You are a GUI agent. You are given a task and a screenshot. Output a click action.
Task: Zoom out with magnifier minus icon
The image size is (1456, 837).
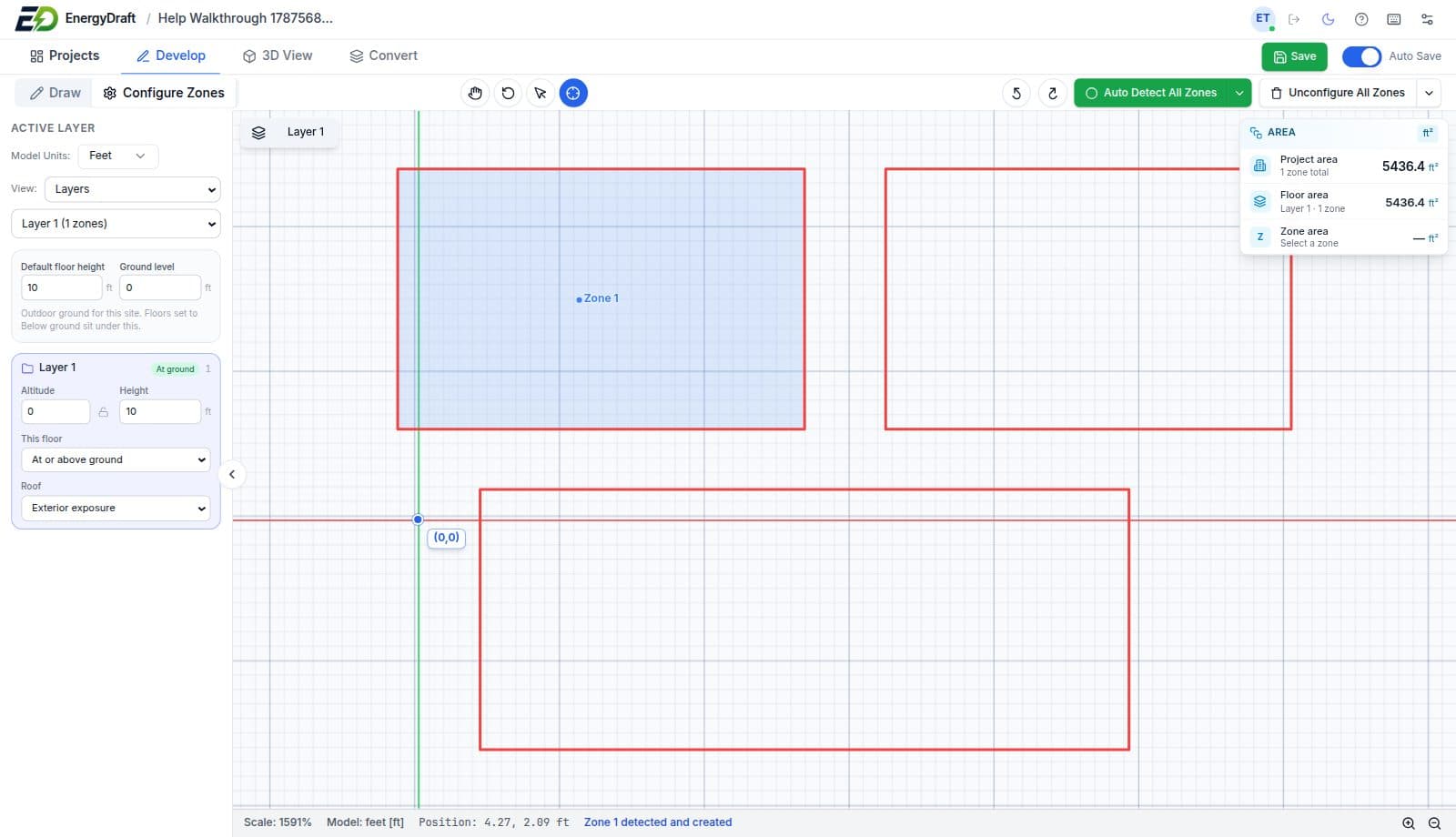[1434, 823]
